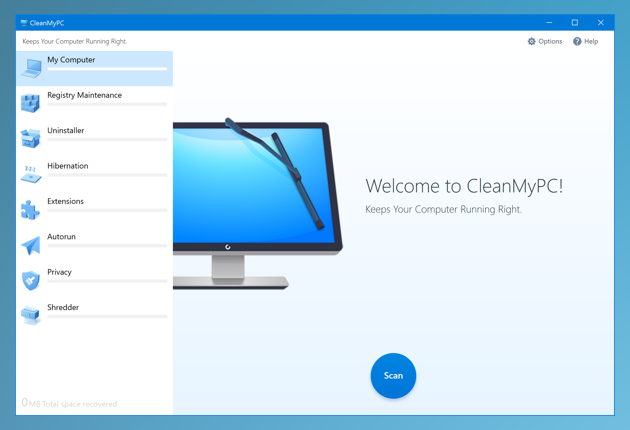This screenshot has height=430, width=630.
Task: Click the Privacy progress bar
Action: tap(107, 281)
